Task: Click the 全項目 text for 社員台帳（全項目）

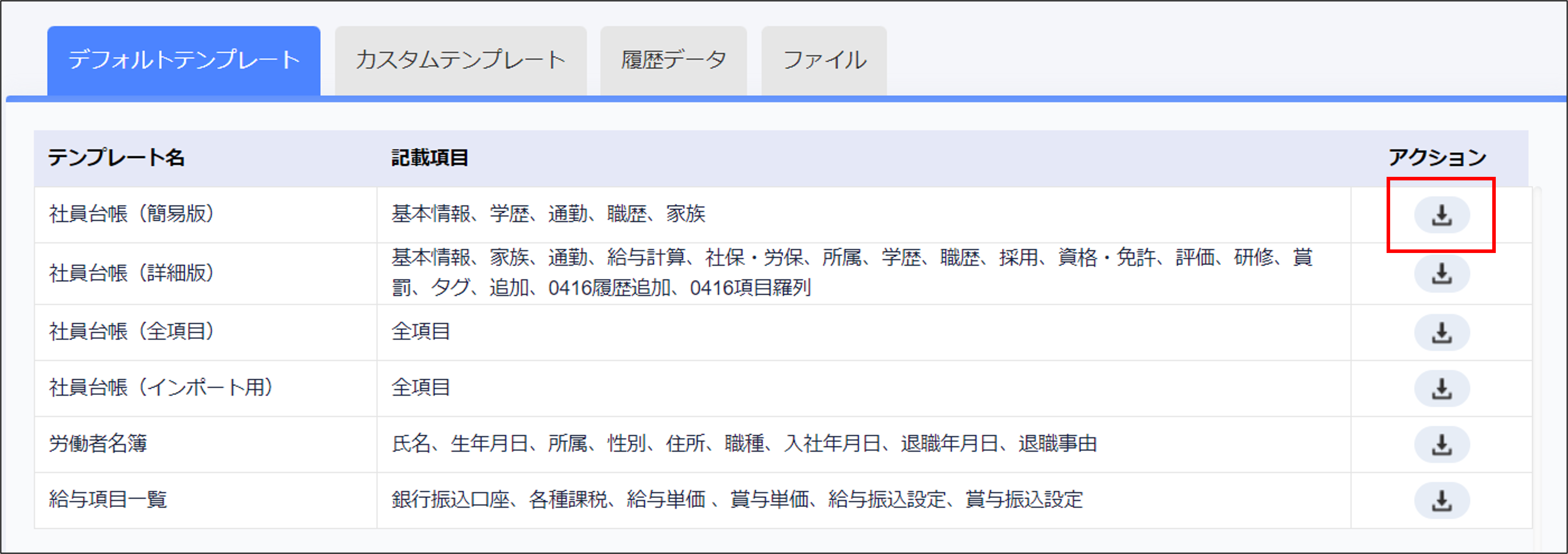Action: (x=421, y=331)
